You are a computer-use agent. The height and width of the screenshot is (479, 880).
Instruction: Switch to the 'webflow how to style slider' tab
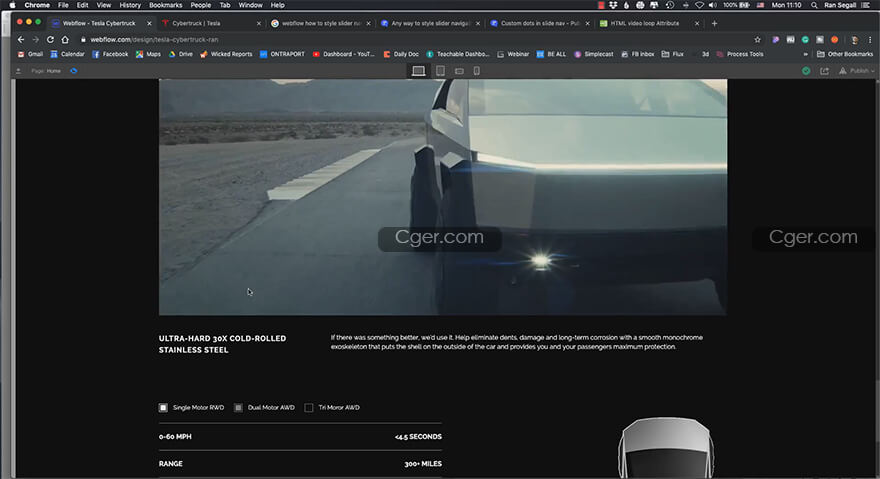(x=320, y=23)
